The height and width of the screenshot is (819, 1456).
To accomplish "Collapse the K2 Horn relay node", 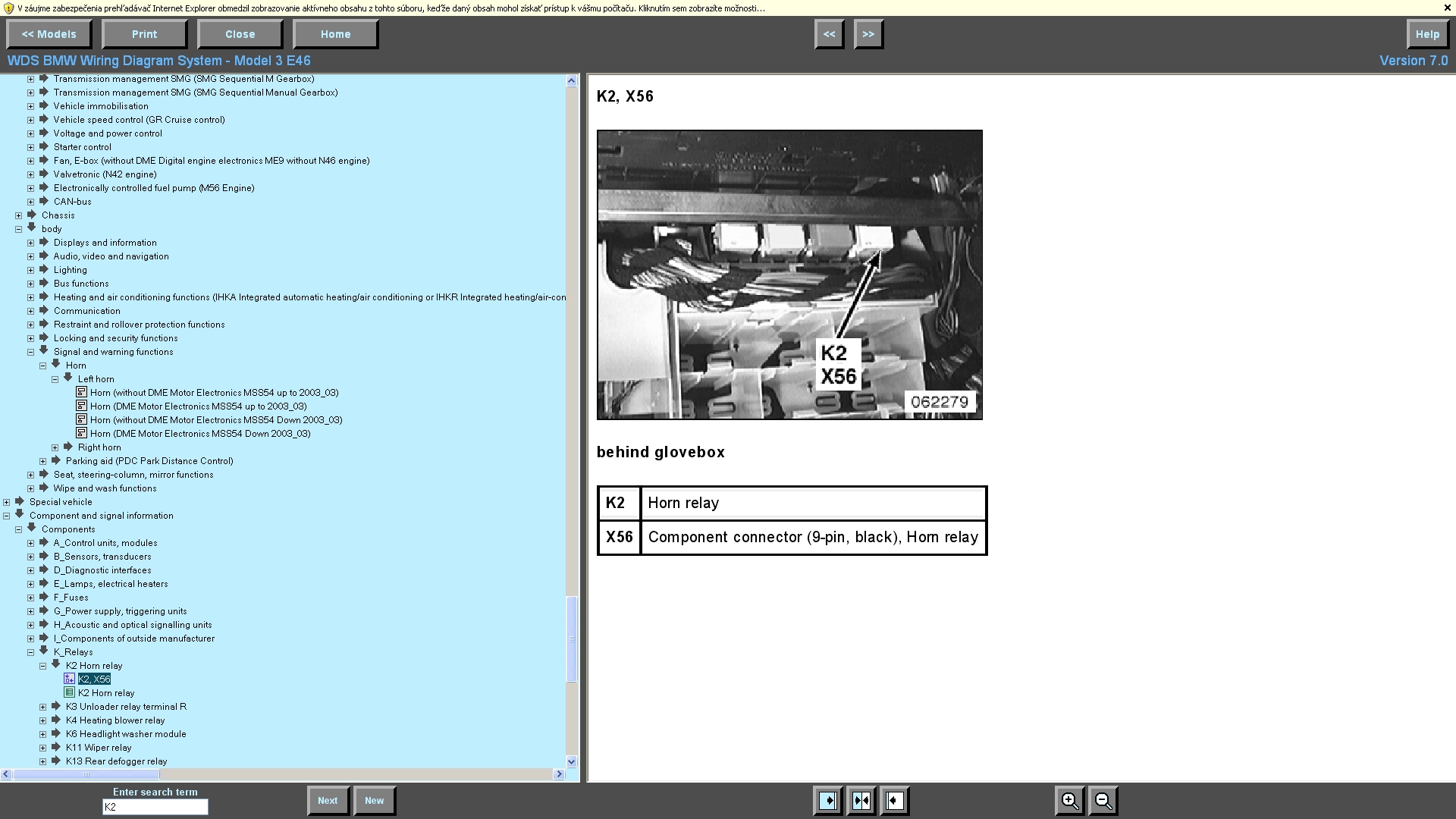I will tap(42, 666).
